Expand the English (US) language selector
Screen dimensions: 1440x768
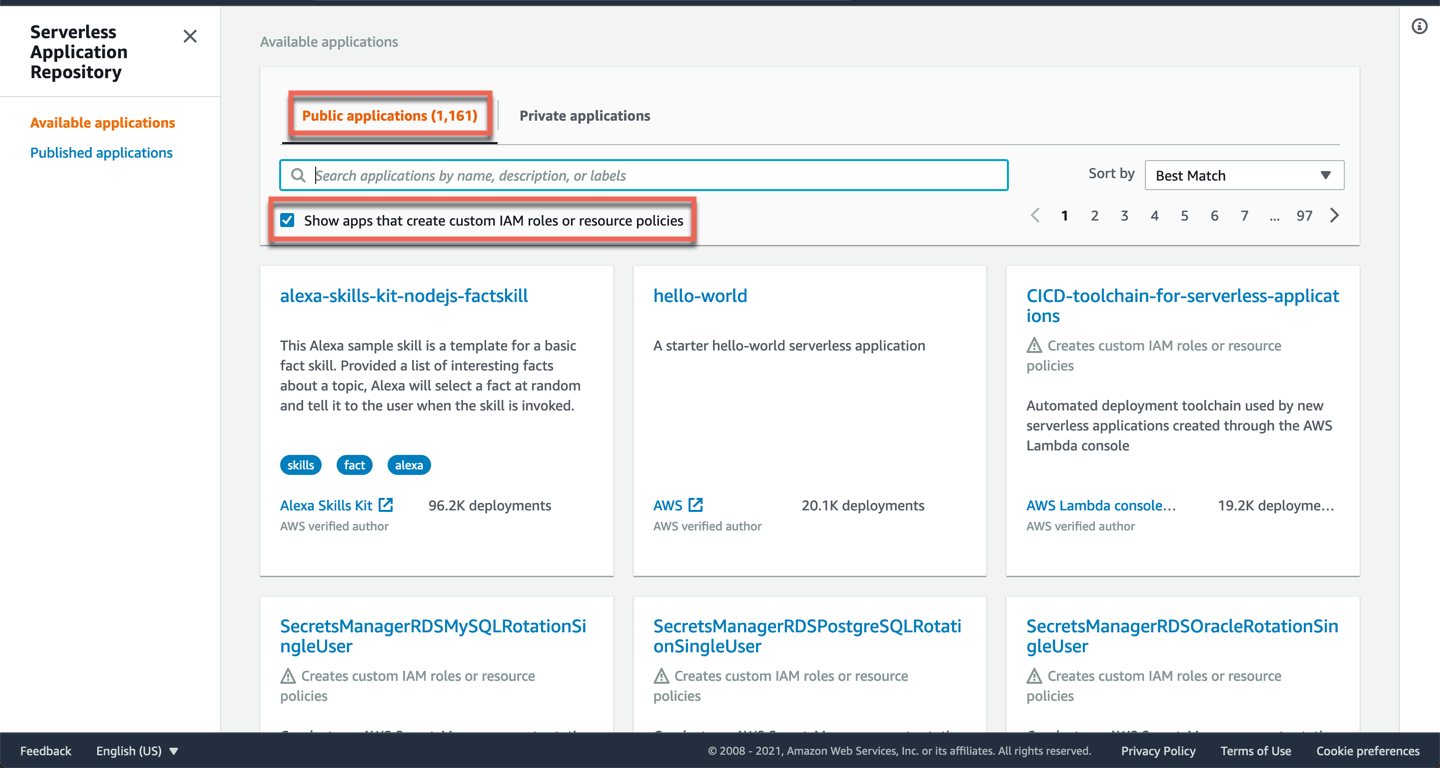137,751
